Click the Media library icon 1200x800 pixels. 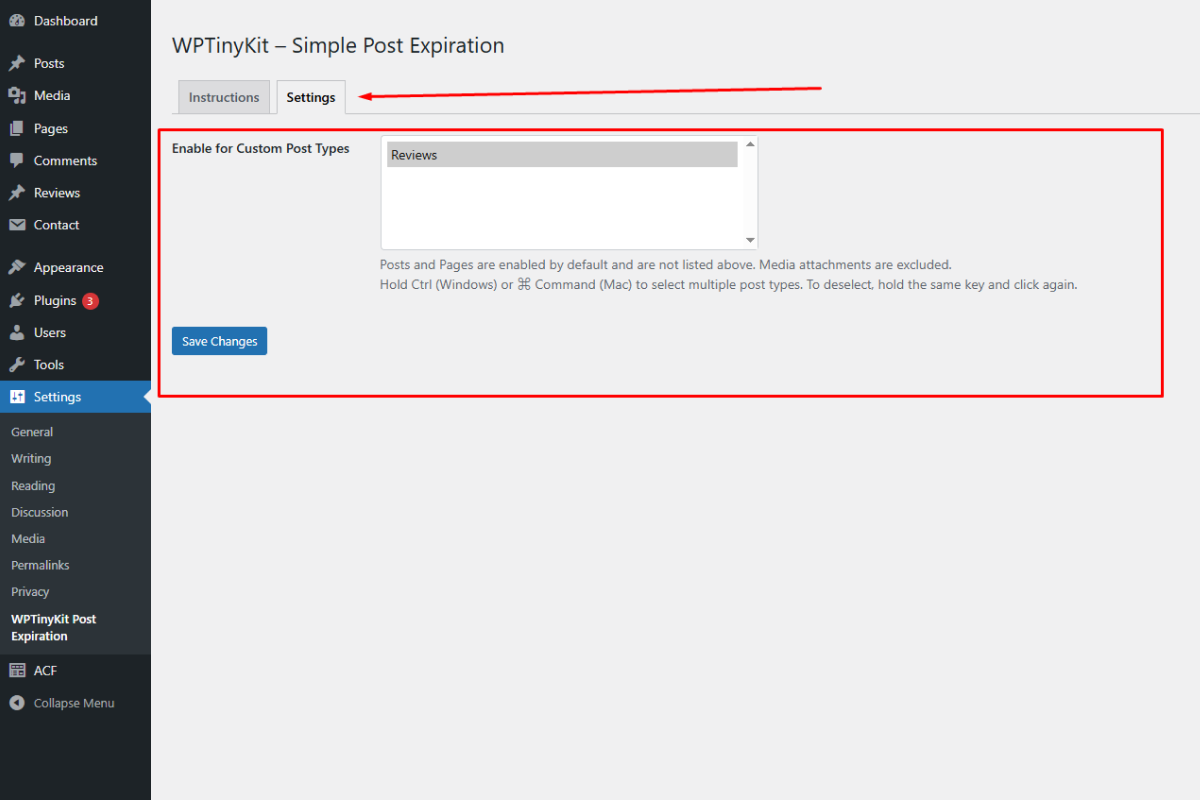point(17,96)
